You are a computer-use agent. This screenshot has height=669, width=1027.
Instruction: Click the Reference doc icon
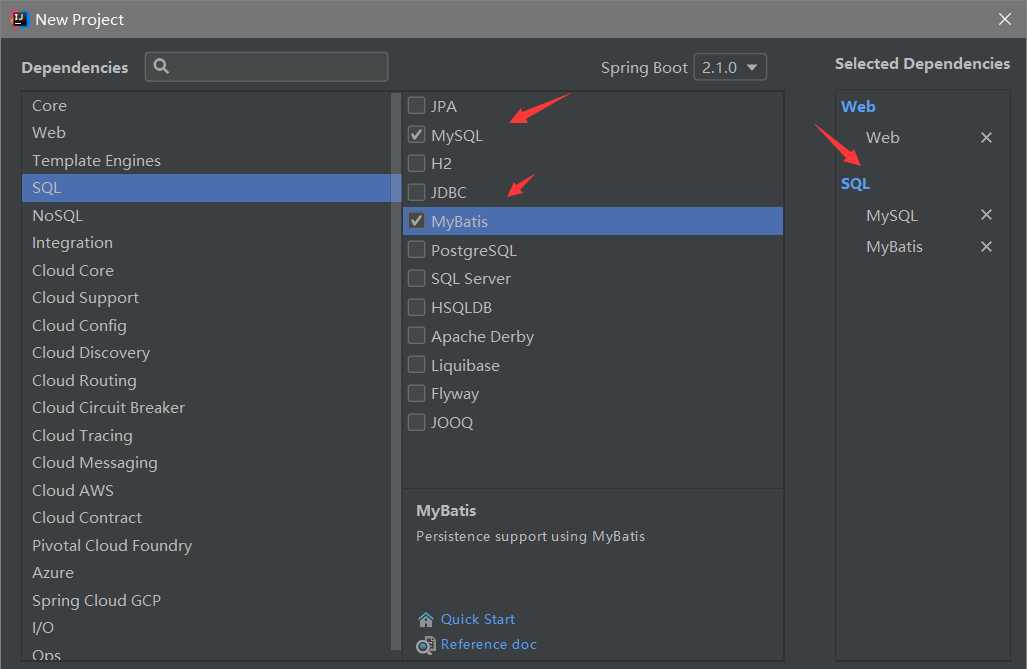coord(426,645)
